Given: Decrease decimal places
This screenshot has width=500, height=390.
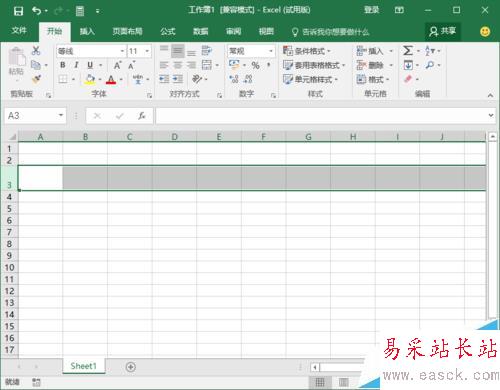Looking at the screenshot, I should pyautogui.click(x=248, y=79).
